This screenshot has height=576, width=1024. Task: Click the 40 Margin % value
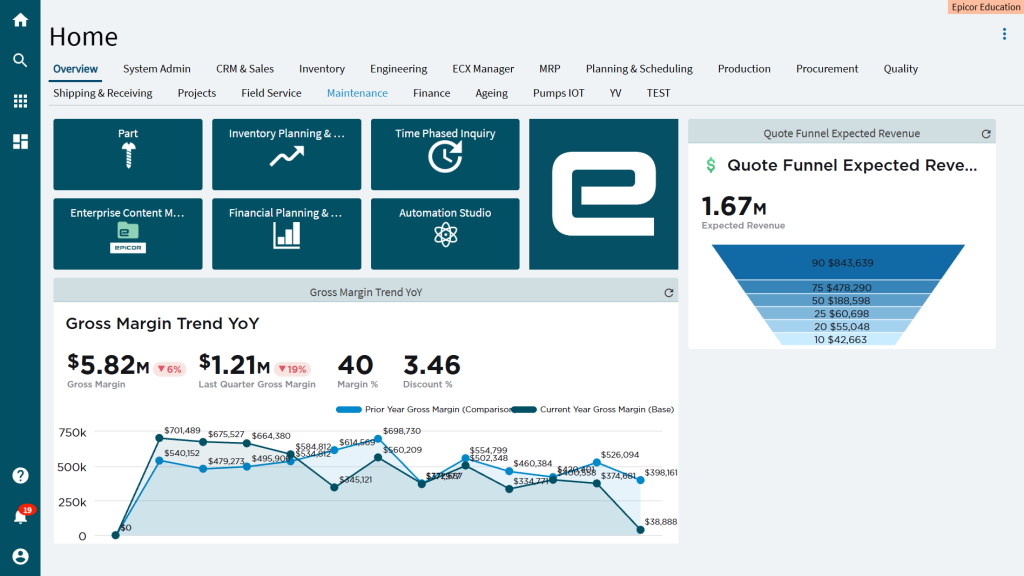coord(355,365)
